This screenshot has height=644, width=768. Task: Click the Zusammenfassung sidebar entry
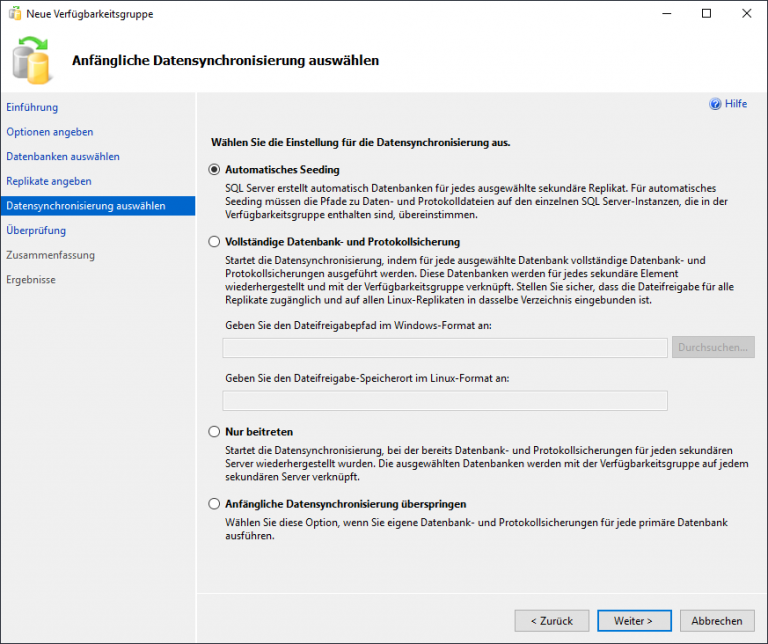(x=50, y=255)
